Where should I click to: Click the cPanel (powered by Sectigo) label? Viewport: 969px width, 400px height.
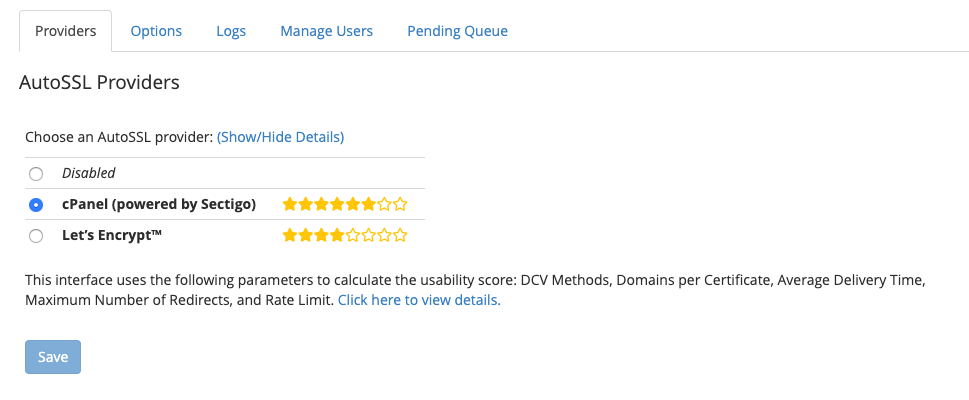tap(159, 204)
